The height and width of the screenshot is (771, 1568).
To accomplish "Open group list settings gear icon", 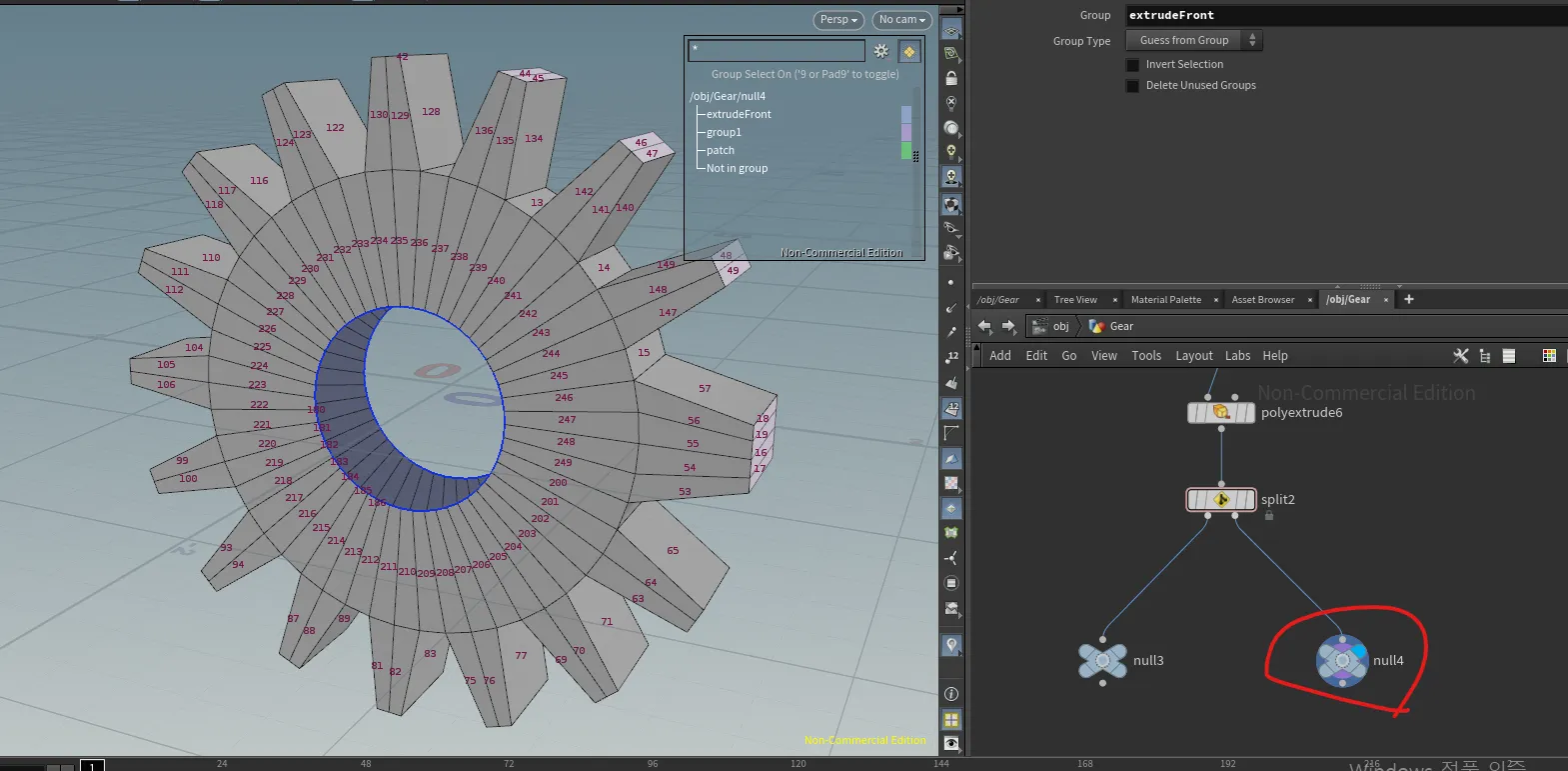I will (881, 51).
